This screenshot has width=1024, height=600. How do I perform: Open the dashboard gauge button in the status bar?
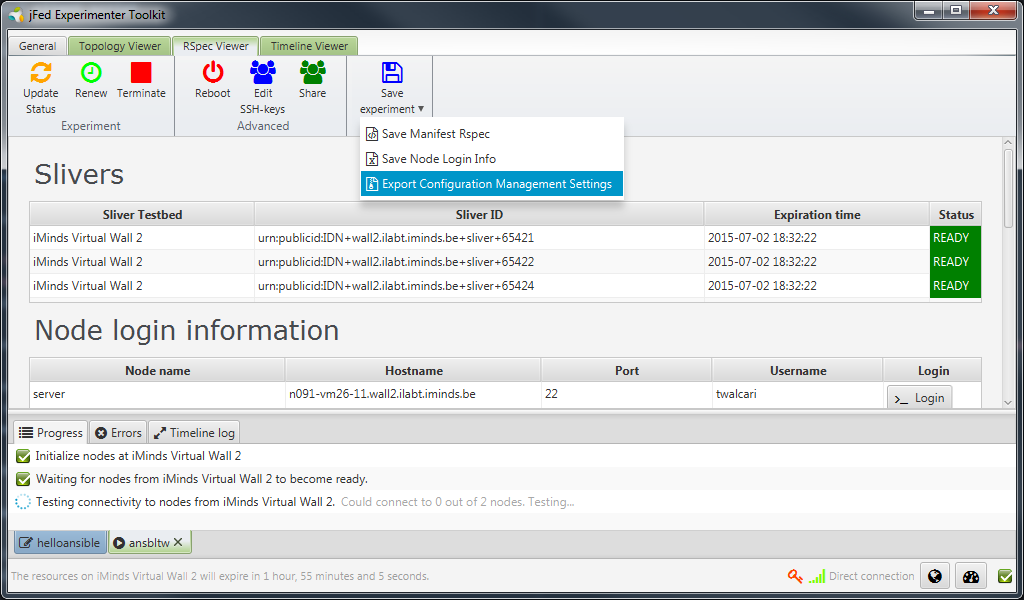[971, 576]
